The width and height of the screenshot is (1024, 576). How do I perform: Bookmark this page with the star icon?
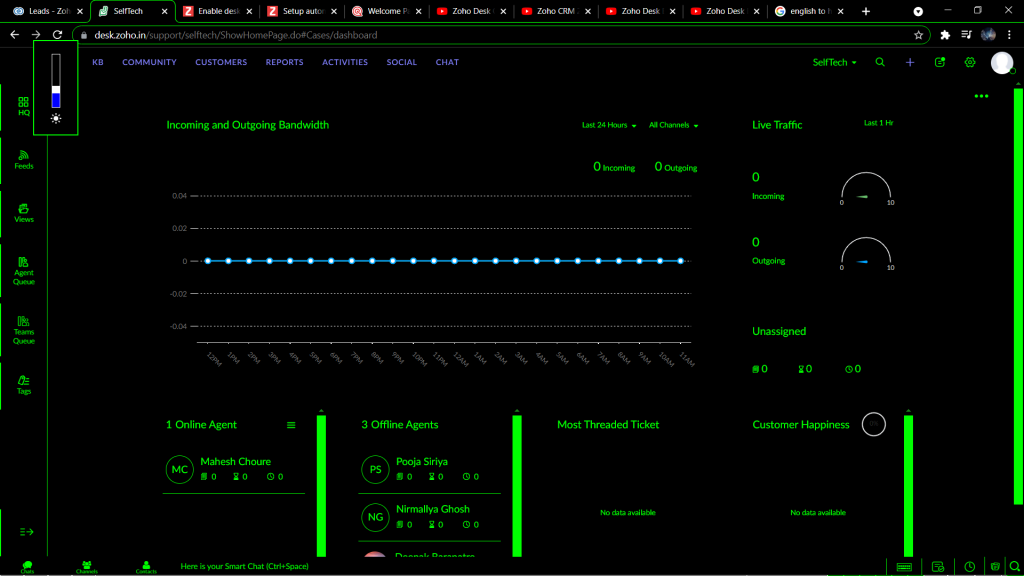[918, 35]
